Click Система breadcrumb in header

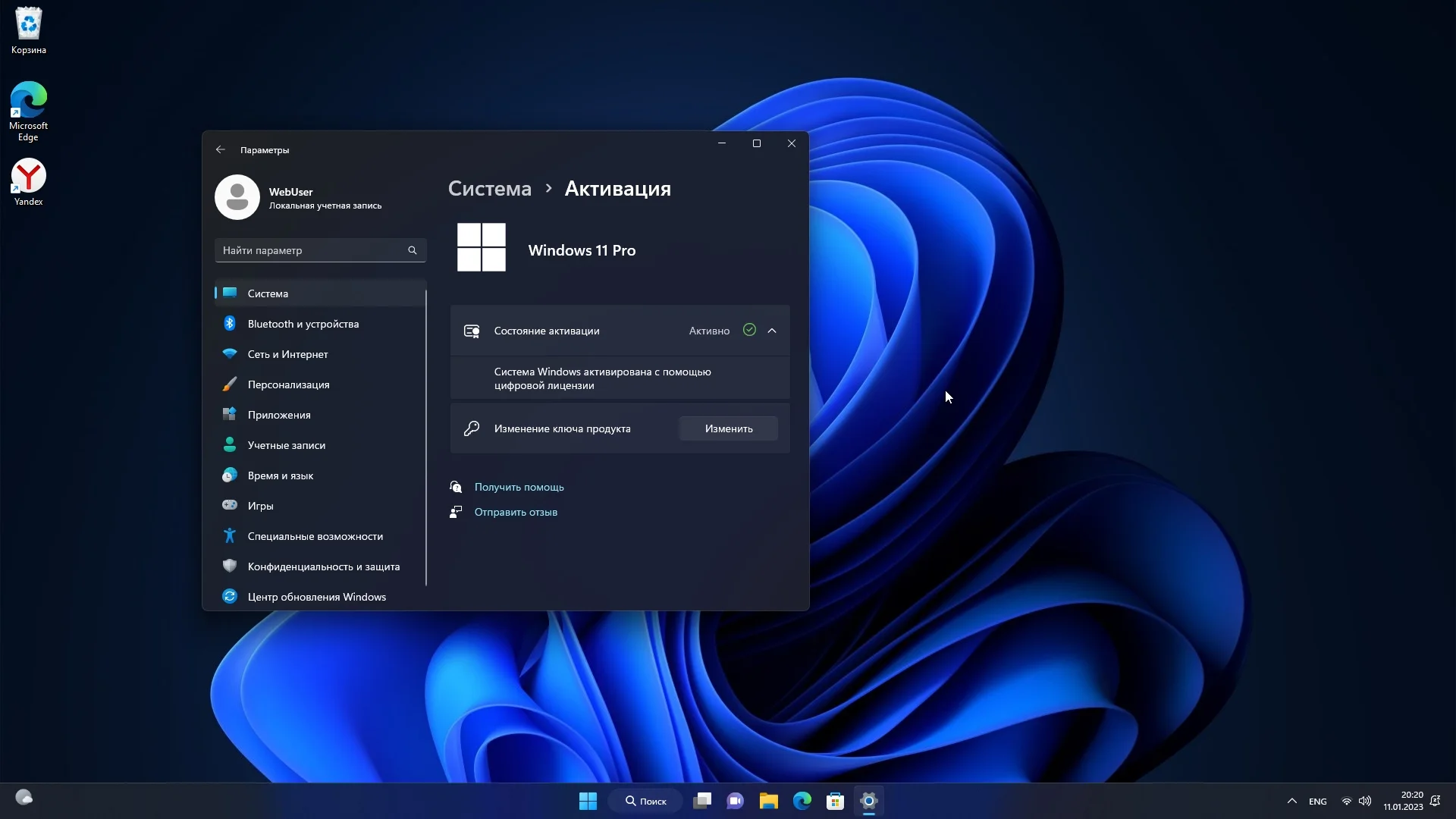tap(489, 189)
